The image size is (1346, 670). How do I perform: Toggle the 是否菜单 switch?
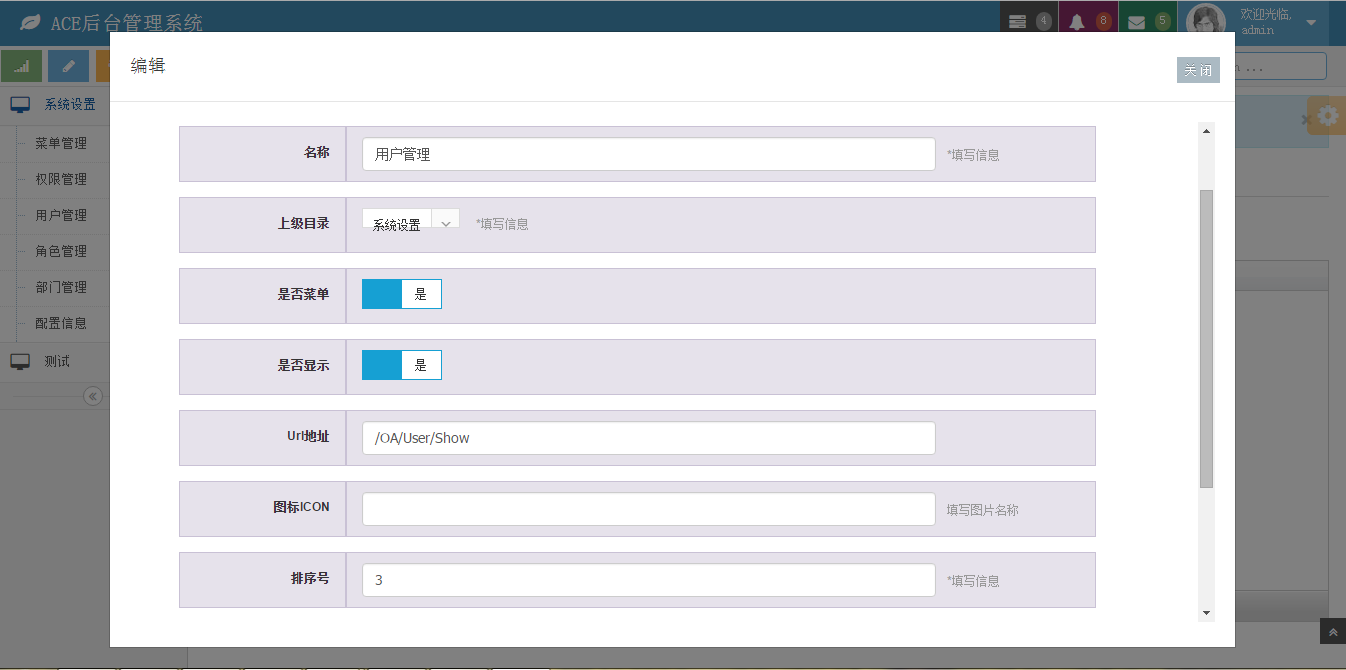[401, 294]
